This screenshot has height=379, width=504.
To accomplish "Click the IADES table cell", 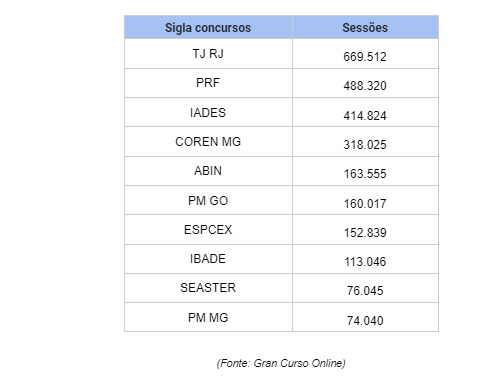I will pyautogui.click(x=208, y=113).
